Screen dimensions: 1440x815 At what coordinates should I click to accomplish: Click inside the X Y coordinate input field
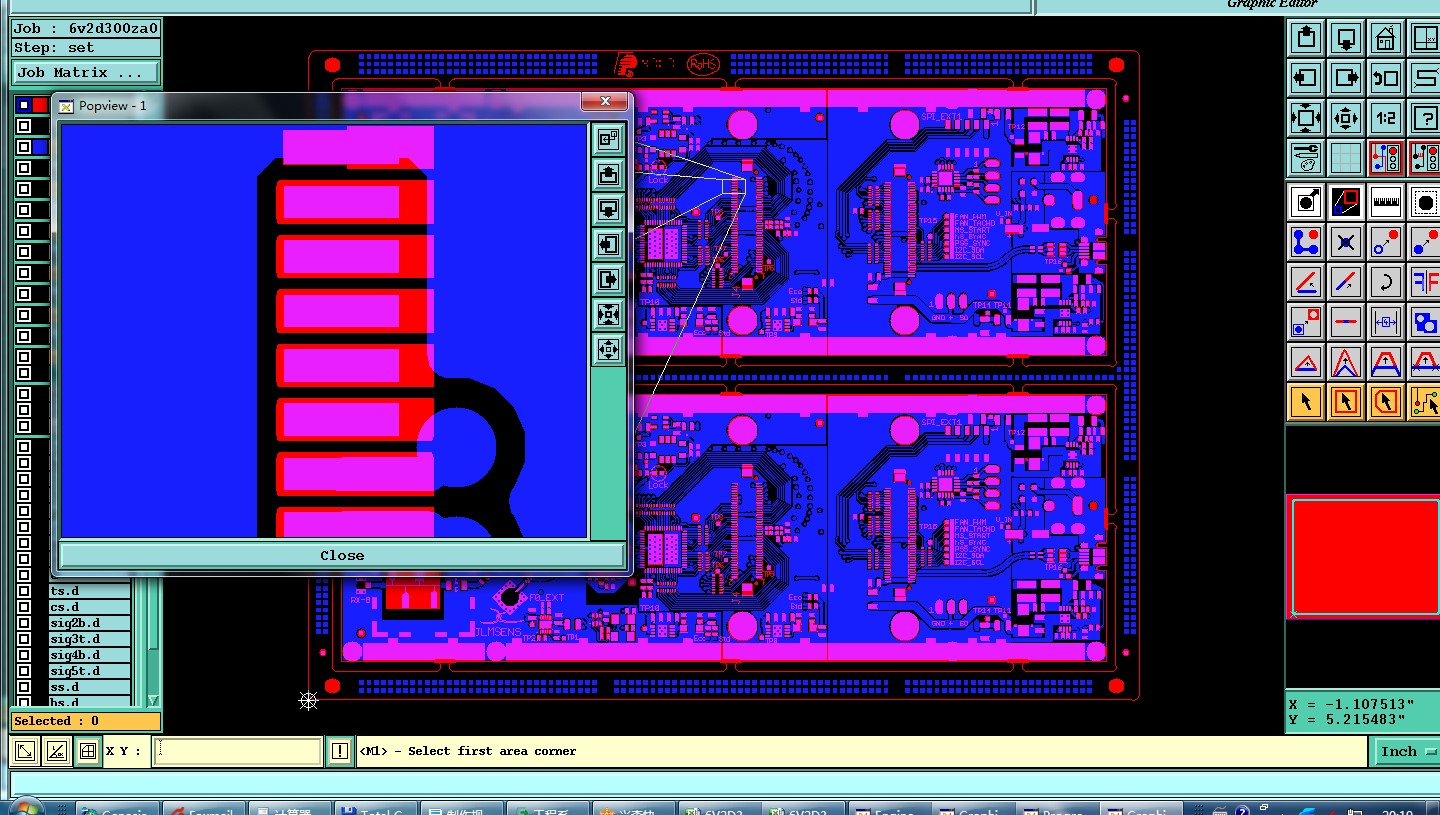tap(238, 751)
